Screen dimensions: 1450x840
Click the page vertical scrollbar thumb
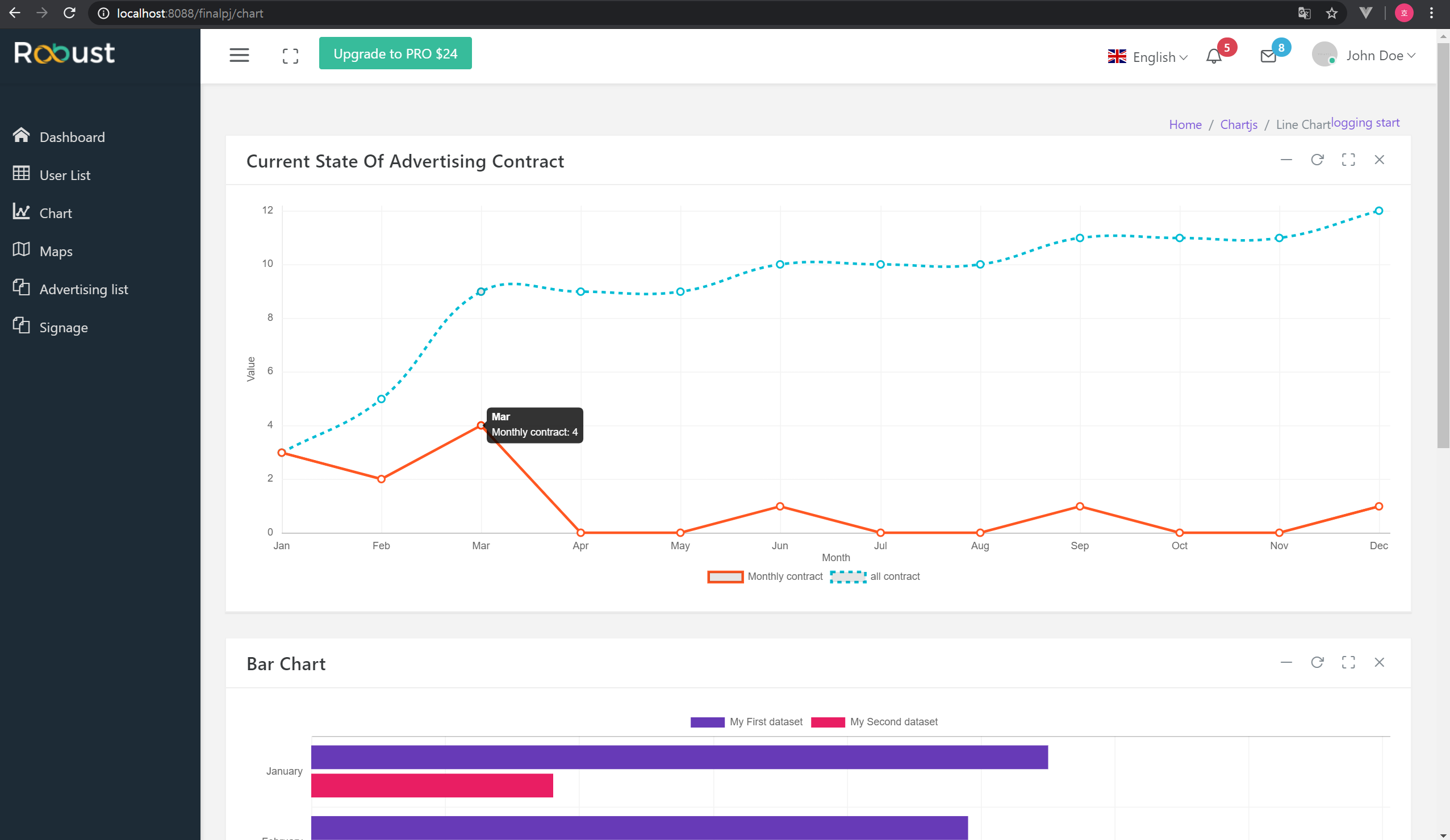click(1443, 245)
